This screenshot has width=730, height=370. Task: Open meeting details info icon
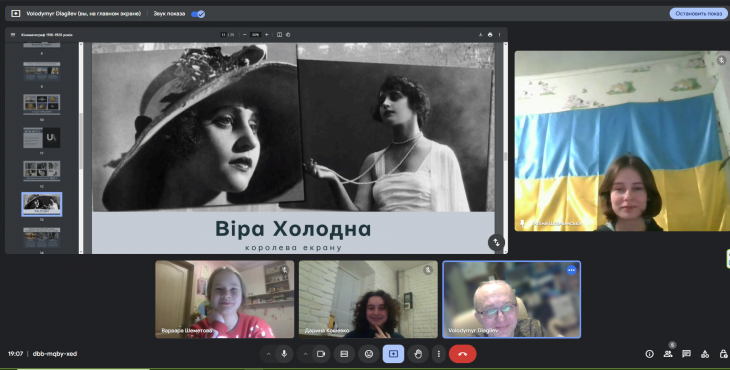(649, 354)
